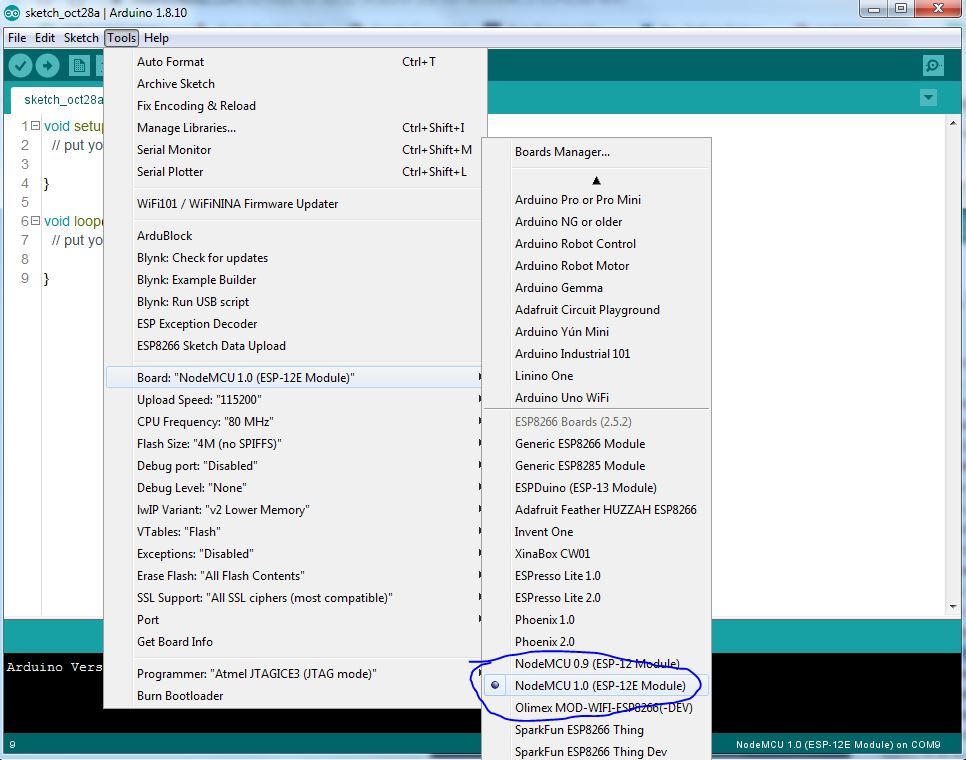Viewport: 966px width, 760px height.
Task: Select Adafruit Feather HUZZAH ESP8266 board
Action: coord(596,510)
